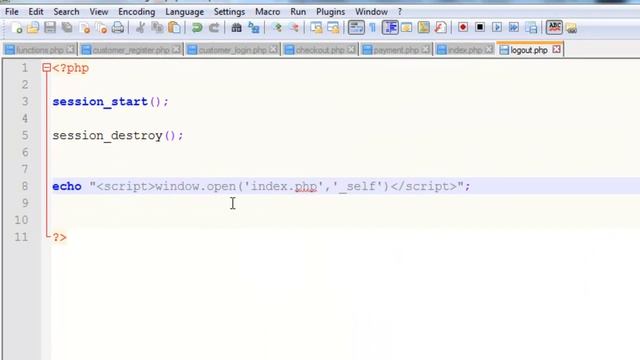Click the Replace toolbar icon
This screenshot has width=640, height=360.
pyautogui.click(x=253, y=28)
